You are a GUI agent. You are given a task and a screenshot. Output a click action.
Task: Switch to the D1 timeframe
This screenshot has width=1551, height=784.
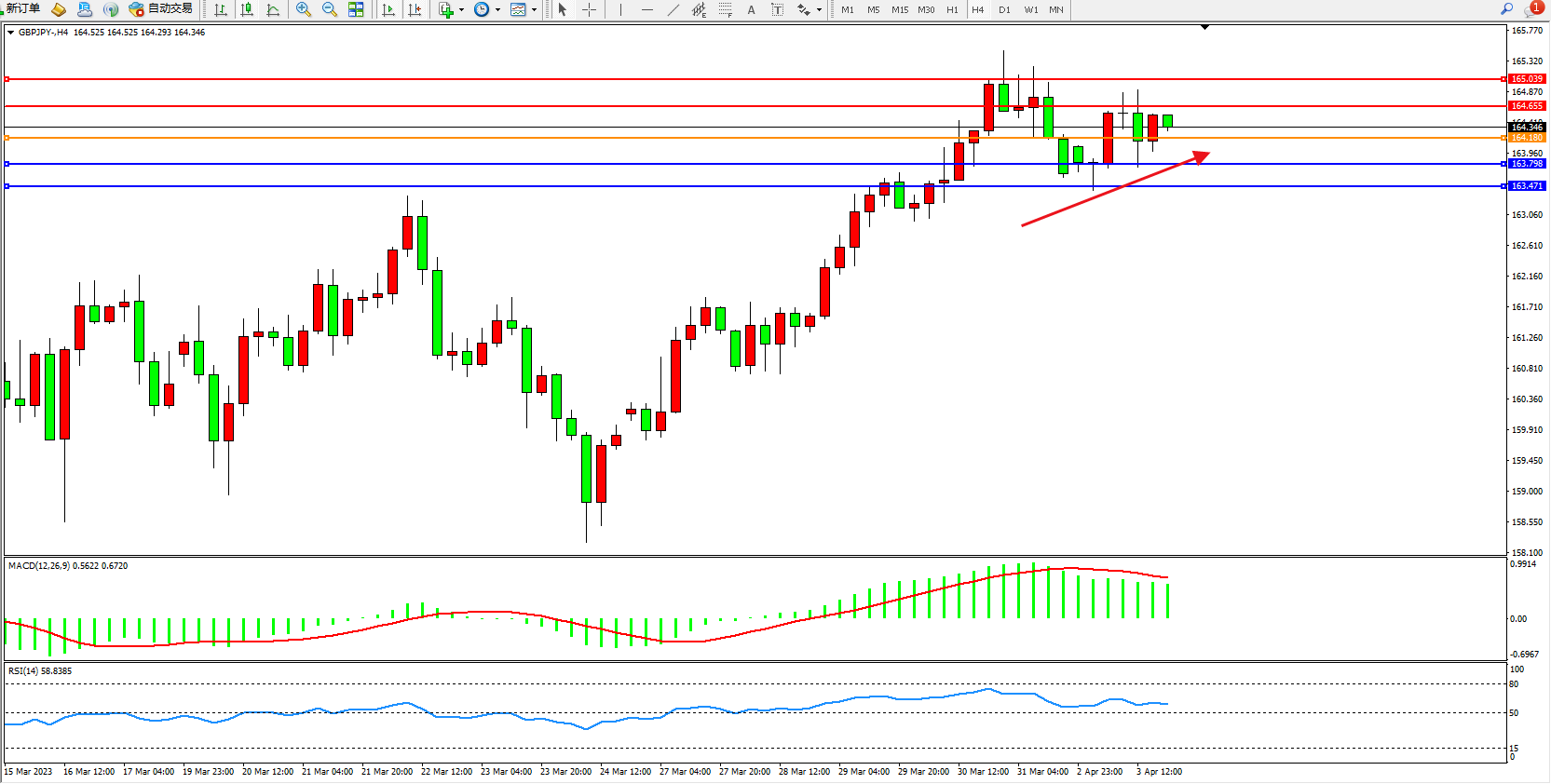(1004, 9)
